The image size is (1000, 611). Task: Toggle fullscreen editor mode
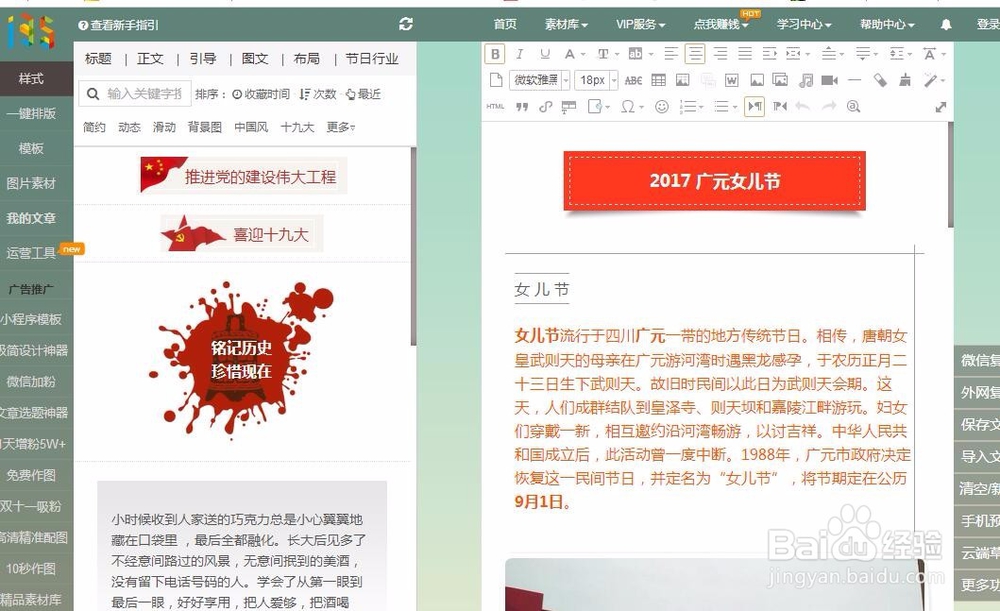pyautogui.click(x=941, y=107)
